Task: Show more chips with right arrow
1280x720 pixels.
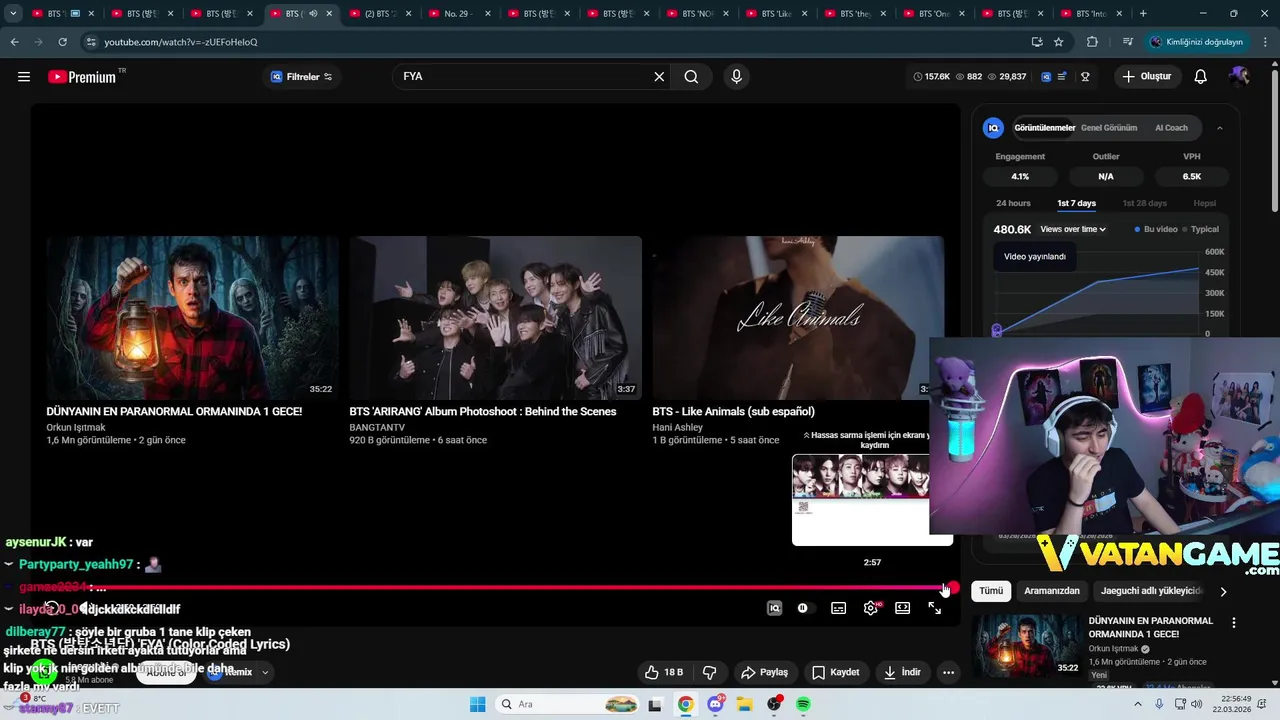Action: 1223,591
